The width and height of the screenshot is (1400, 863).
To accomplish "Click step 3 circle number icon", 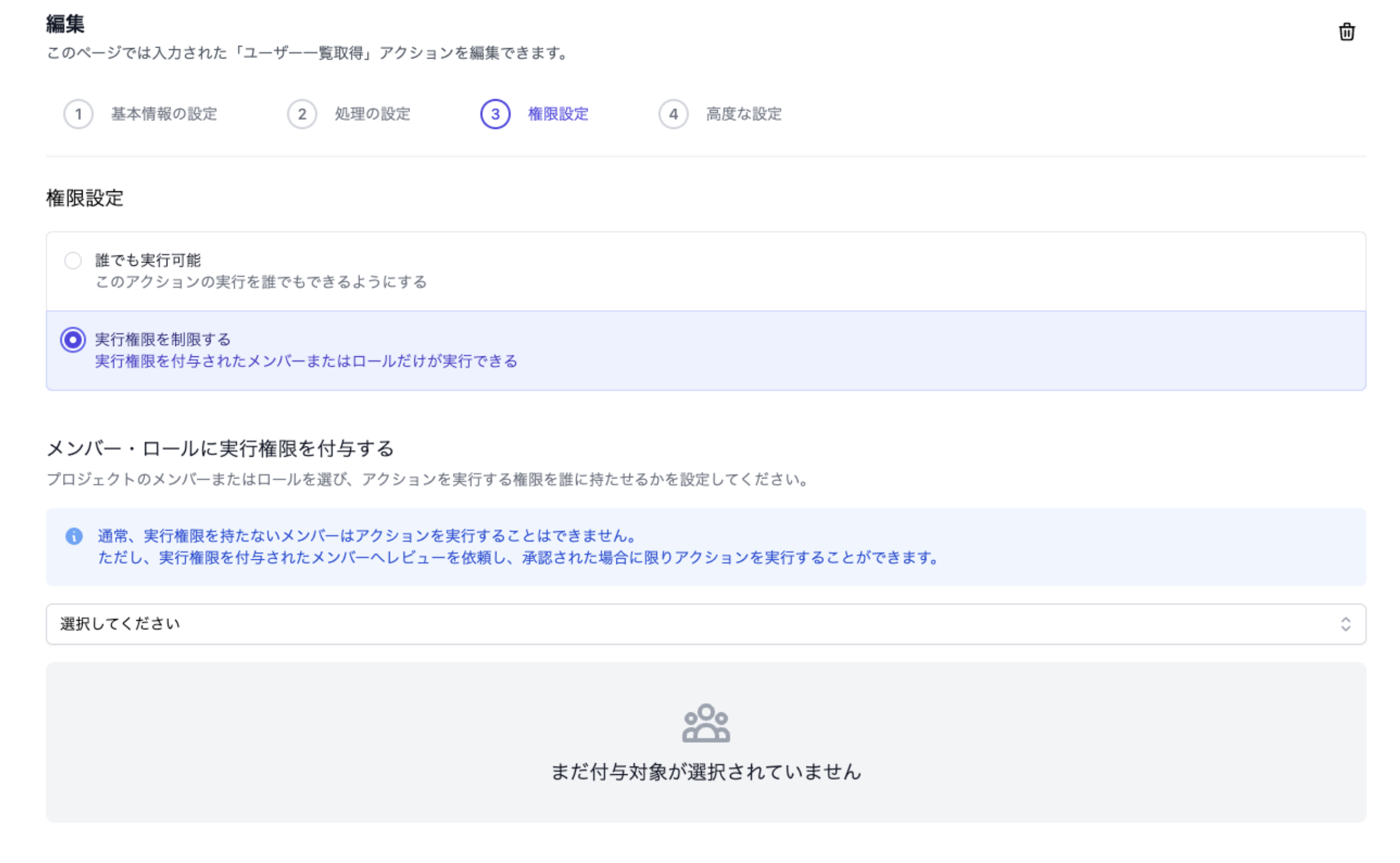I will tap(495, 114).
